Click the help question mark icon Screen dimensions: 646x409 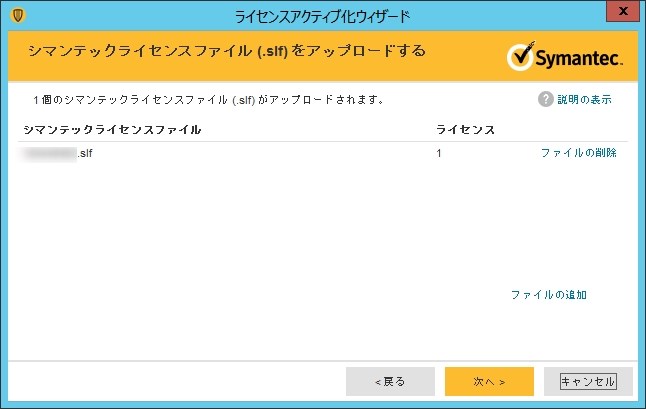click(545, 99)
